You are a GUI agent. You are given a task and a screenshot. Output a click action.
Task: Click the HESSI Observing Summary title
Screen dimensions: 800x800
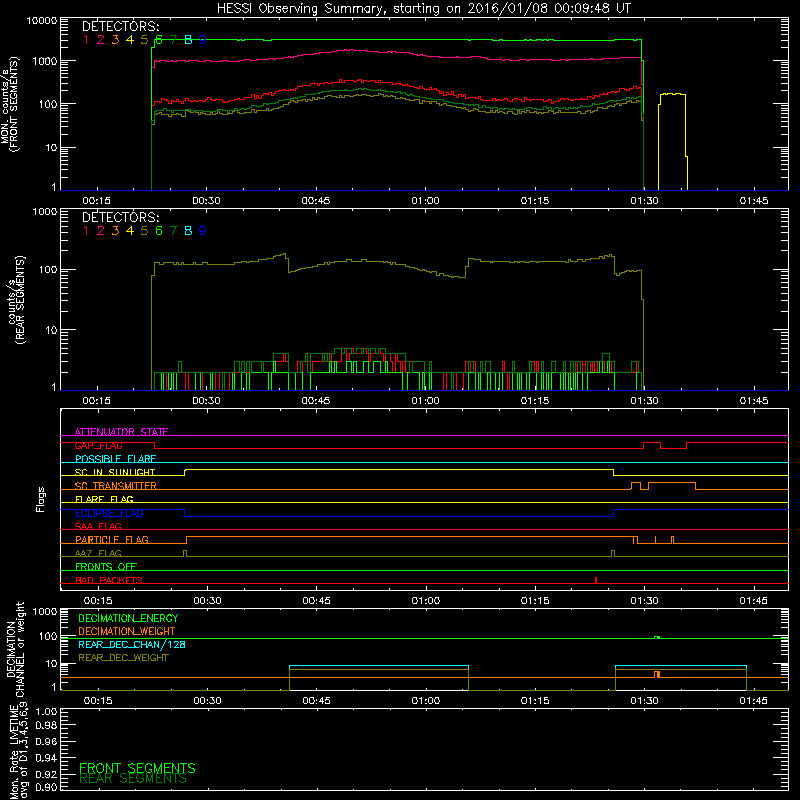pos(423,8)
